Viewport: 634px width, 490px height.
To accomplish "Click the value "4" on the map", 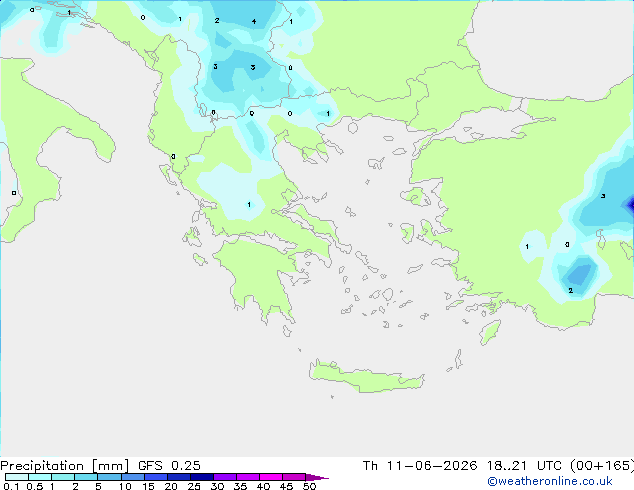I will pyautogui.click(x=254, y=21).
